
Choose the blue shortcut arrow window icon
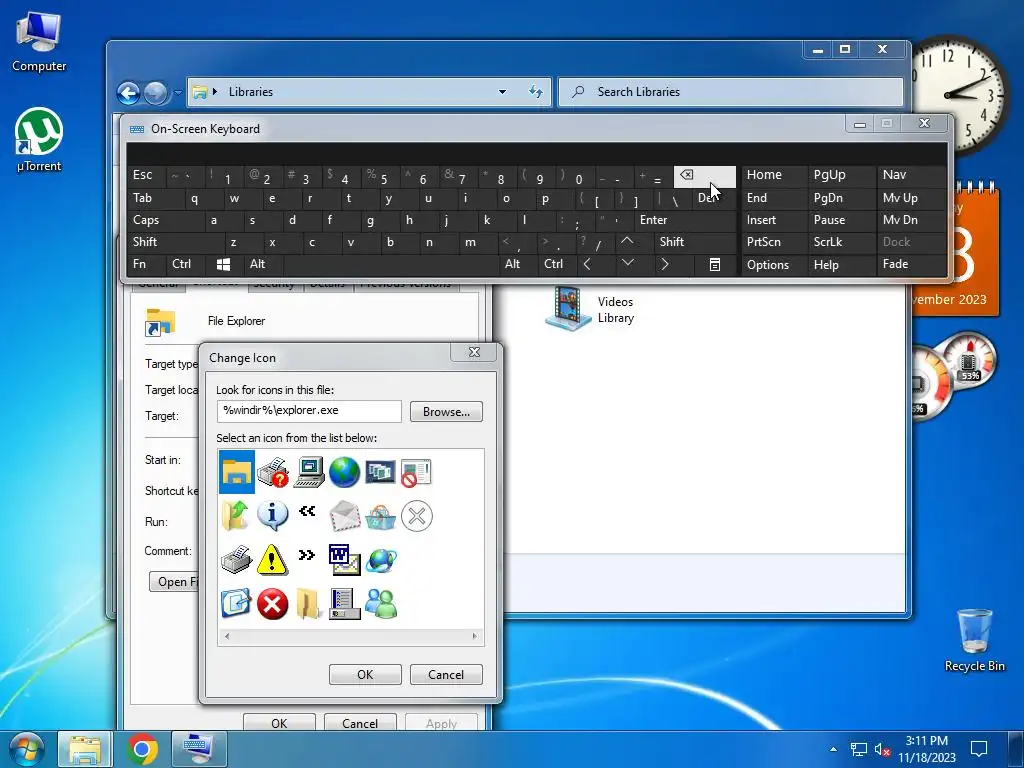click(x=236, y=603)
